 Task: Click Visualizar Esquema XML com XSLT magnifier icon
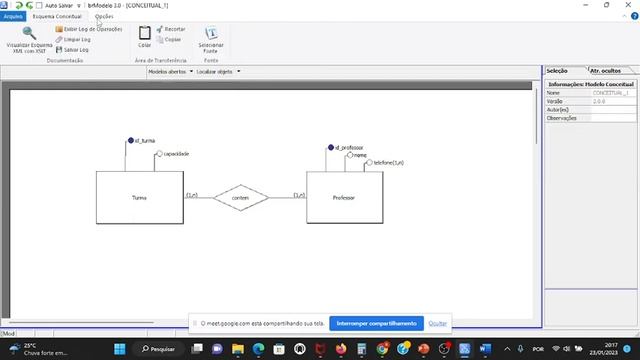pos(29,33)
